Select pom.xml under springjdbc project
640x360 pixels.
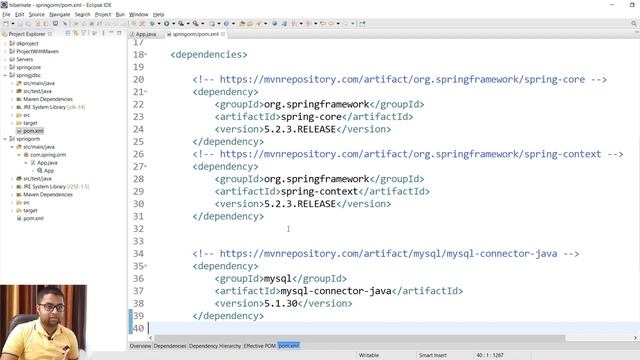tap(33, 131)
